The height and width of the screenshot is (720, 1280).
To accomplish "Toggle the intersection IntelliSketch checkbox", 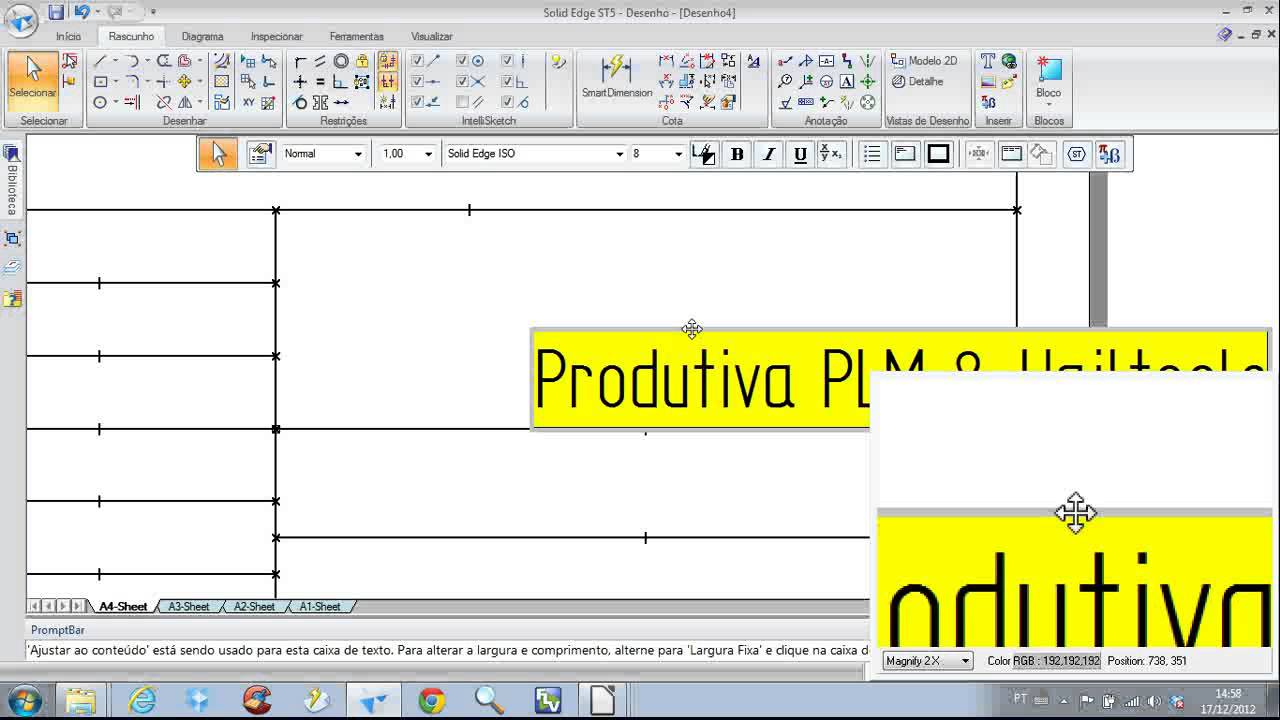I will tap(462, 82).
